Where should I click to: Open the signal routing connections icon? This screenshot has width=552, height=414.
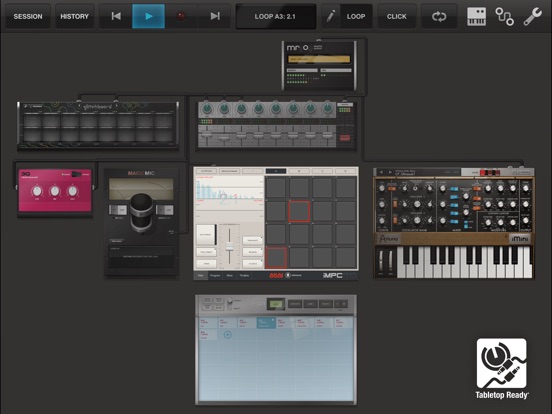504,16
